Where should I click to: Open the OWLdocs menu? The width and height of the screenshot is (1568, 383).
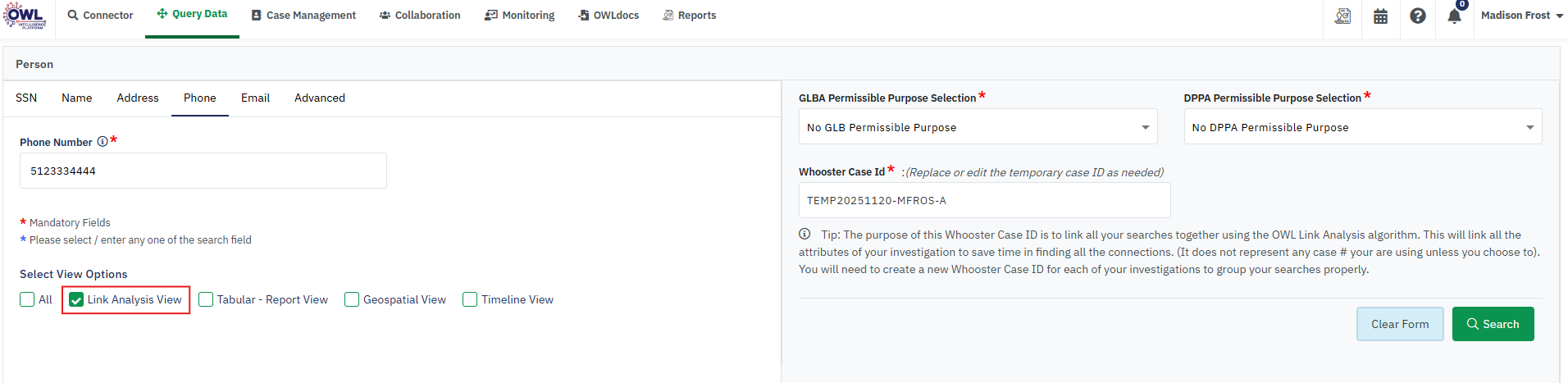pos(609,16)
